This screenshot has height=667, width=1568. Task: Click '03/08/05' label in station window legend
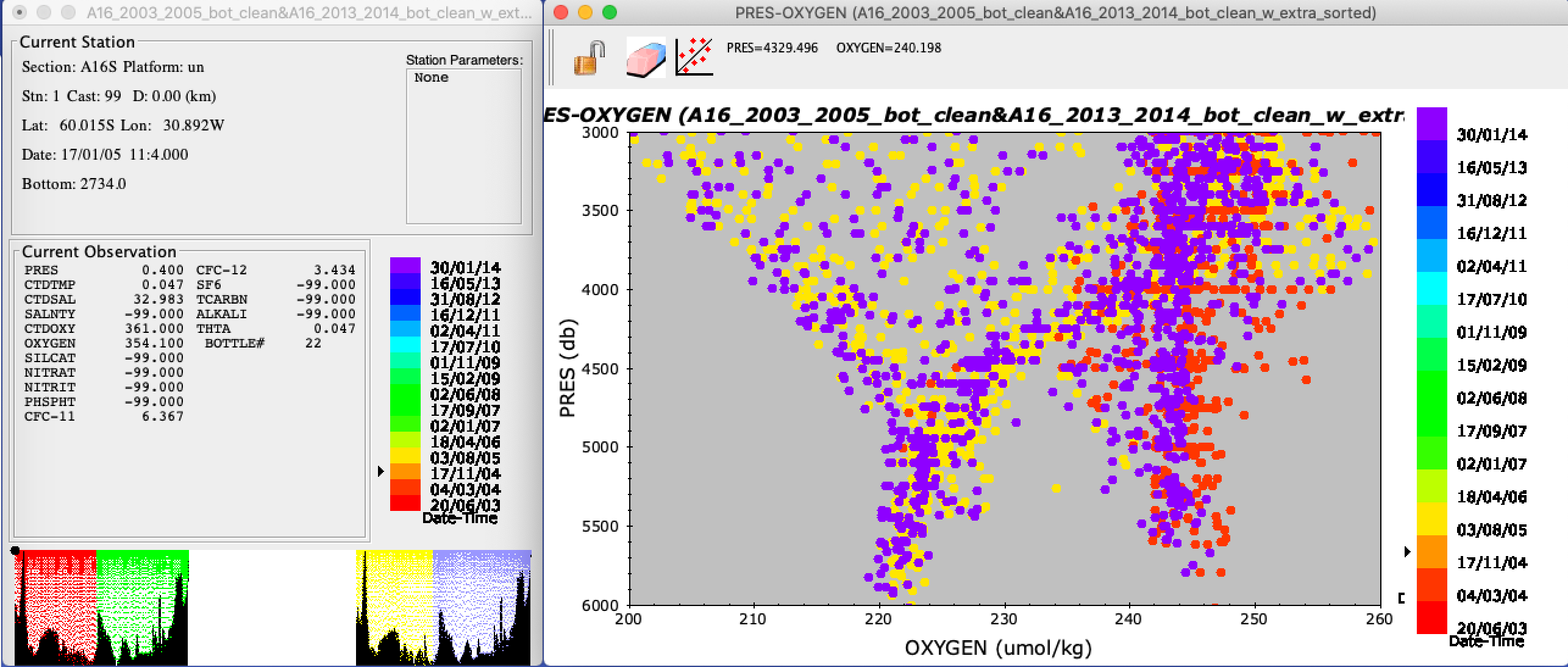click(465, 458)
